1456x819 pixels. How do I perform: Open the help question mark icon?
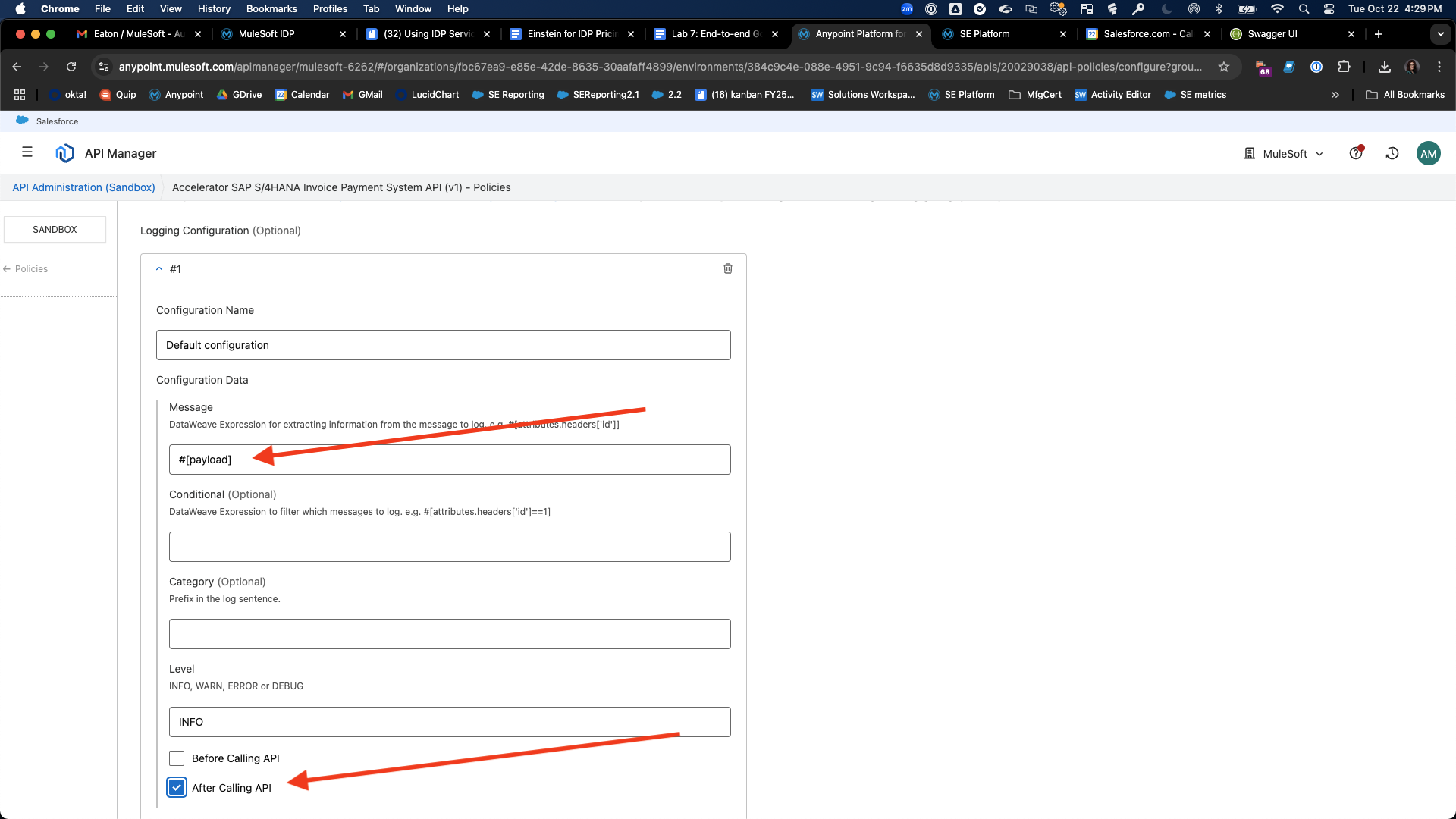click(x=1356, y=153)
